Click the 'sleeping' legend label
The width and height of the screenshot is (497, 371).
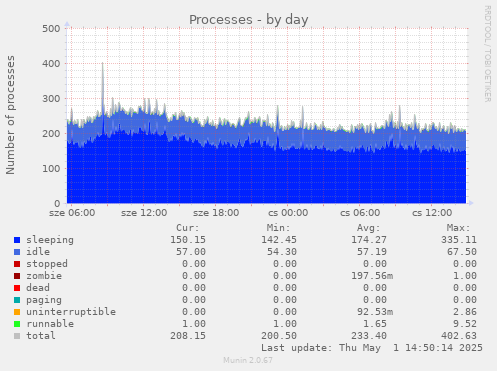click(50, 240)
